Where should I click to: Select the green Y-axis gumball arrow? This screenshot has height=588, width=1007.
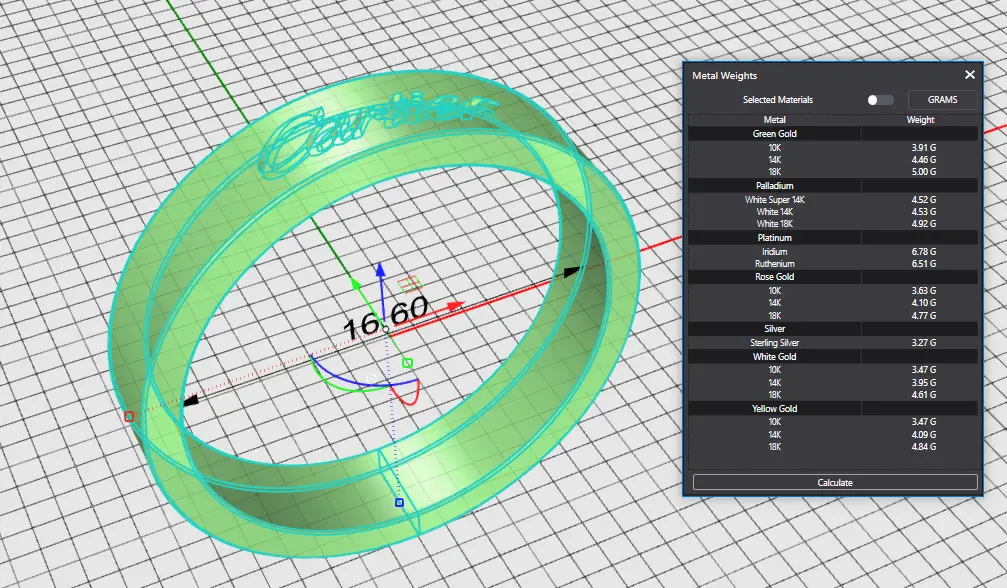(355, 282)
